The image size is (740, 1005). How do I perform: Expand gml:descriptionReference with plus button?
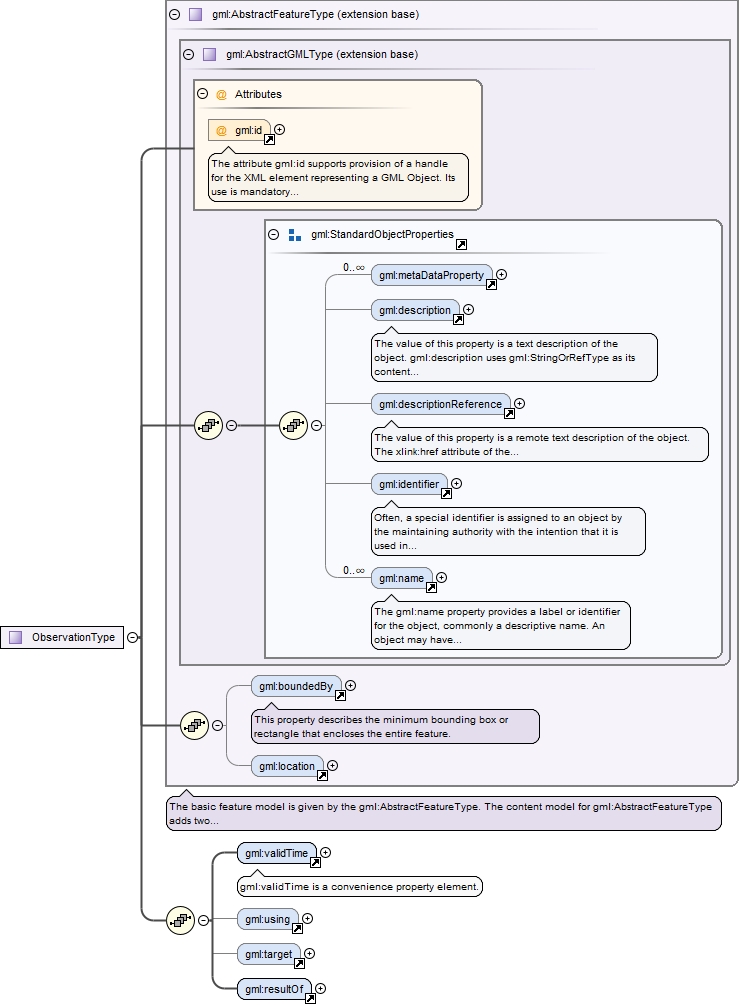[x=520, y=403]
